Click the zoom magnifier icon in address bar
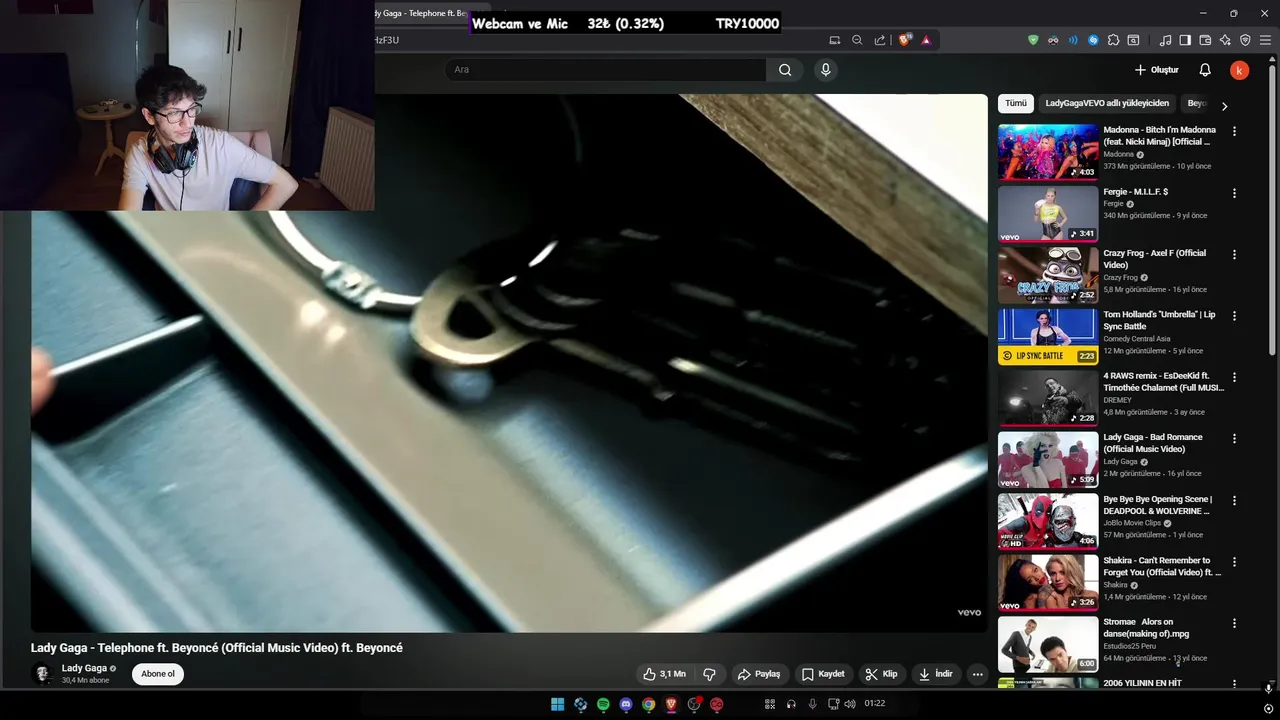1280x720 pixels. tap(857, 40)
